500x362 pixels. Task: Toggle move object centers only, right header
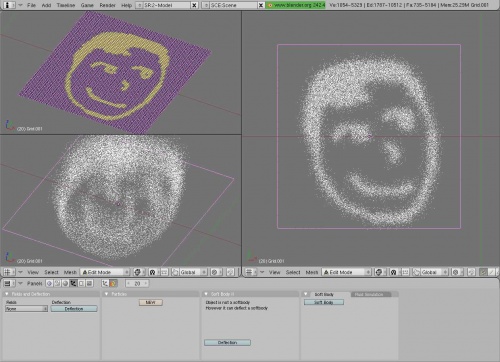tap(405, 272)
